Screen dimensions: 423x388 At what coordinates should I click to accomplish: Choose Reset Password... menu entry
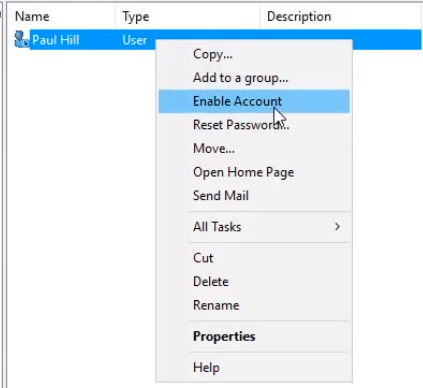(x=254, y=125)
